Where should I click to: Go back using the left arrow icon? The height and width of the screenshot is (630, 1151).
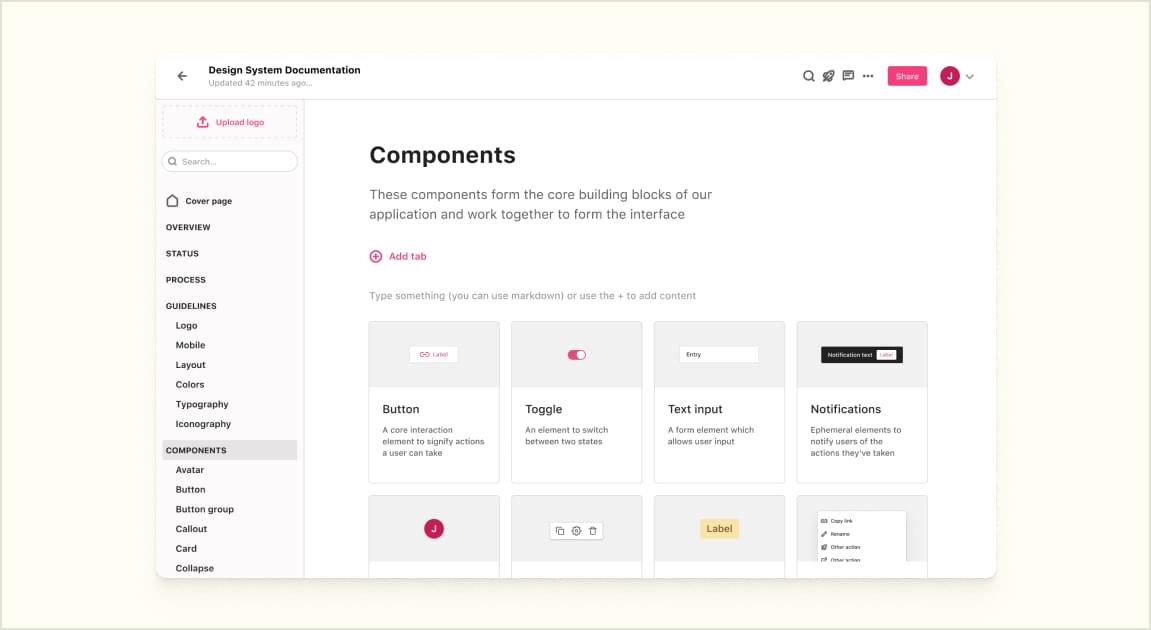(x=182, y=76)
